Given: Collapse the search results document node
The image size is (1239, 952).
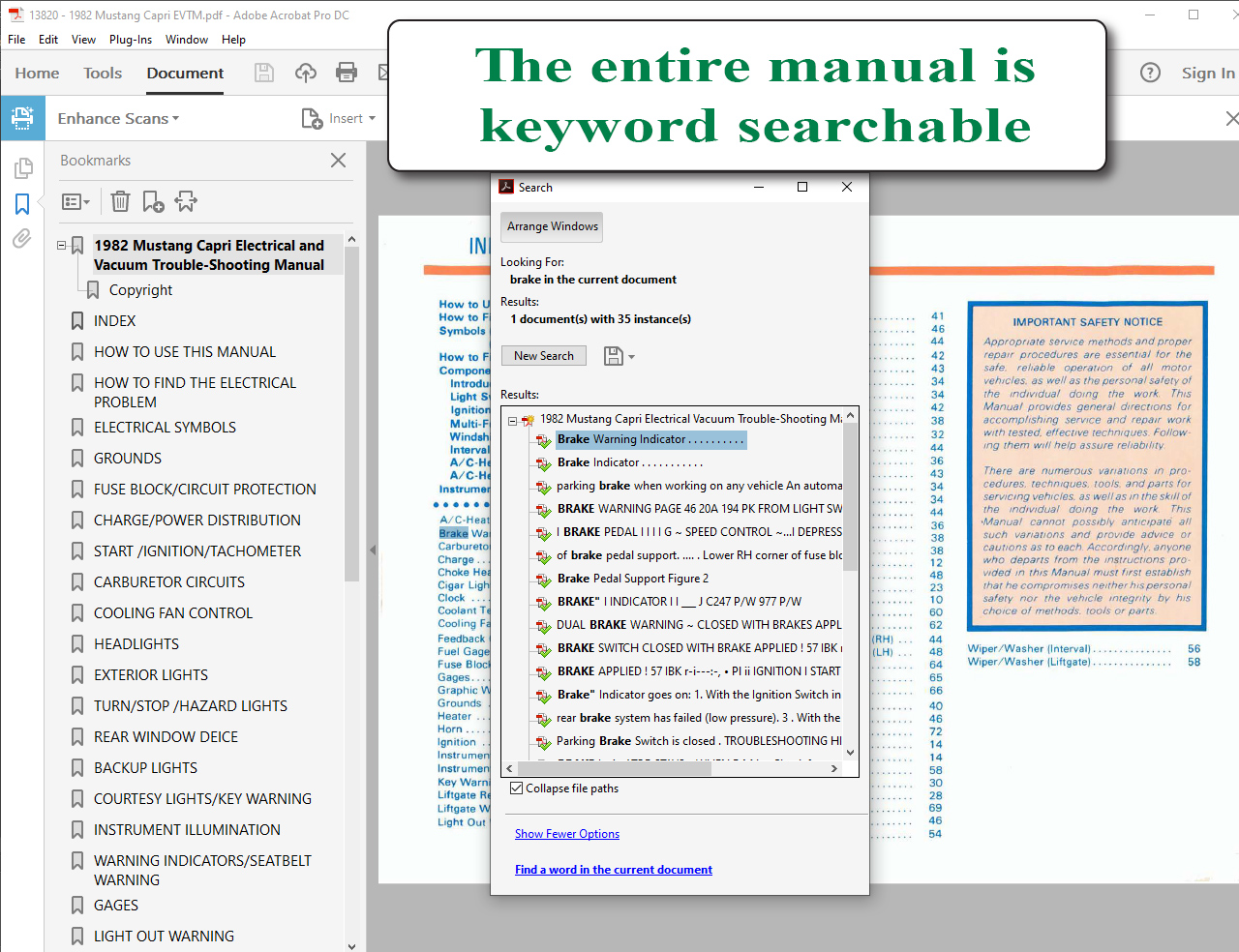Looking at the screenshot, I should (513, 420).
